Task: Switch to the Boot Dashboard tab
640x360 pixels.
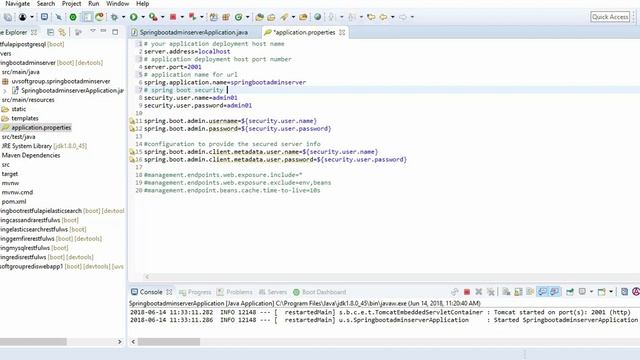Action: coord(320,292)
